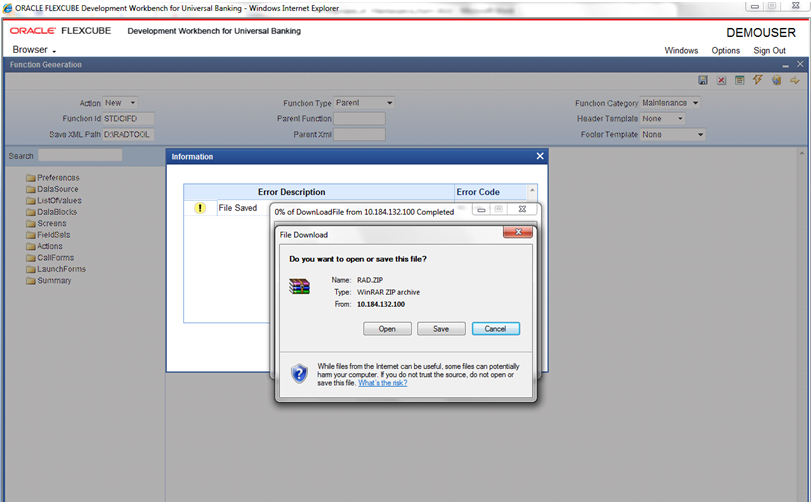Select FieldSets in the tree
The height and width of the screenshot is (502, 811).
tap(48, 234)
